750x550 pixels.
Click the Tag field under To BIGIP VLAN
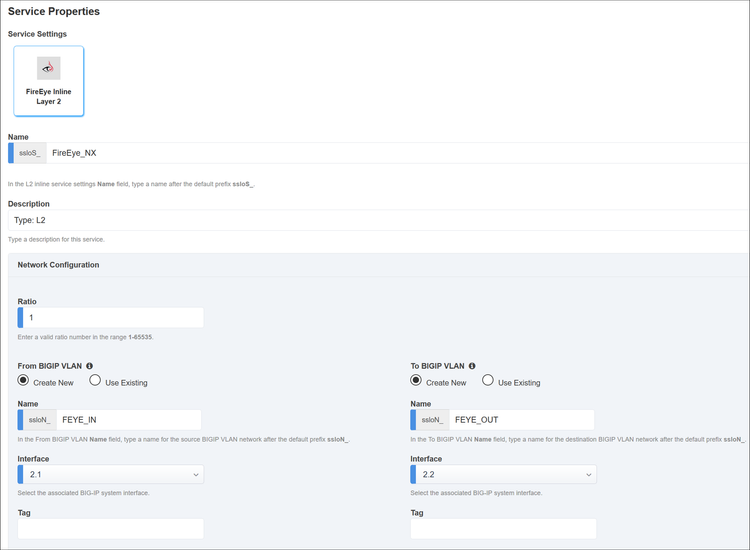504,529
